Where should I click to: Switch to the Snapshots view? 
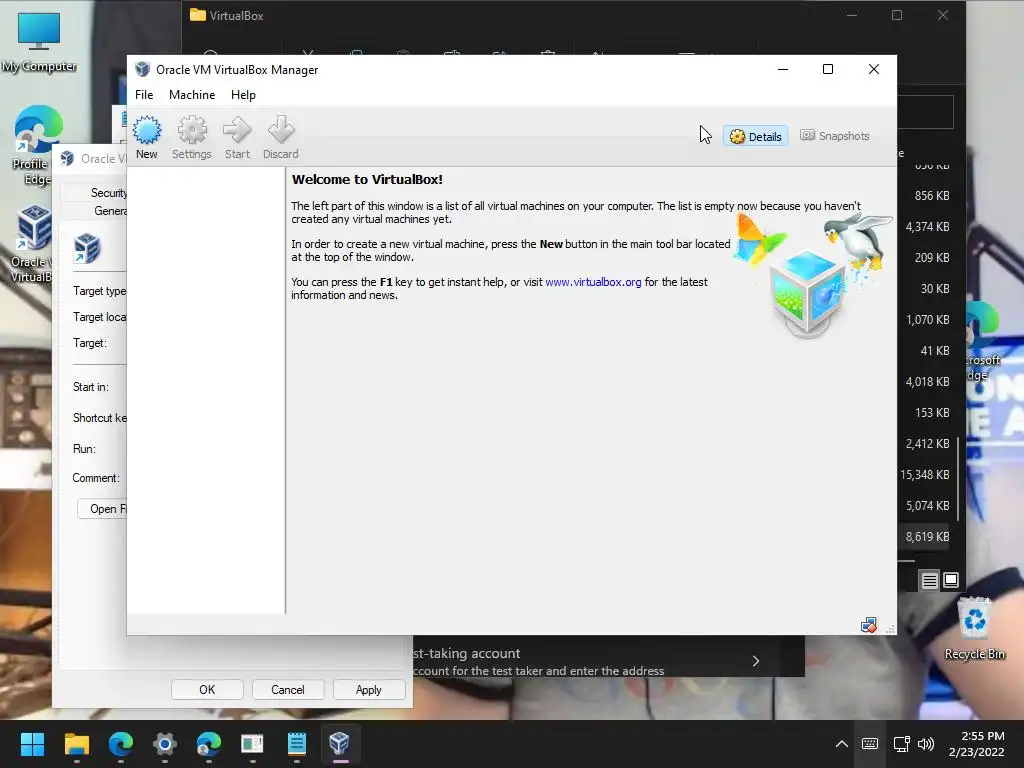[835, 136]
